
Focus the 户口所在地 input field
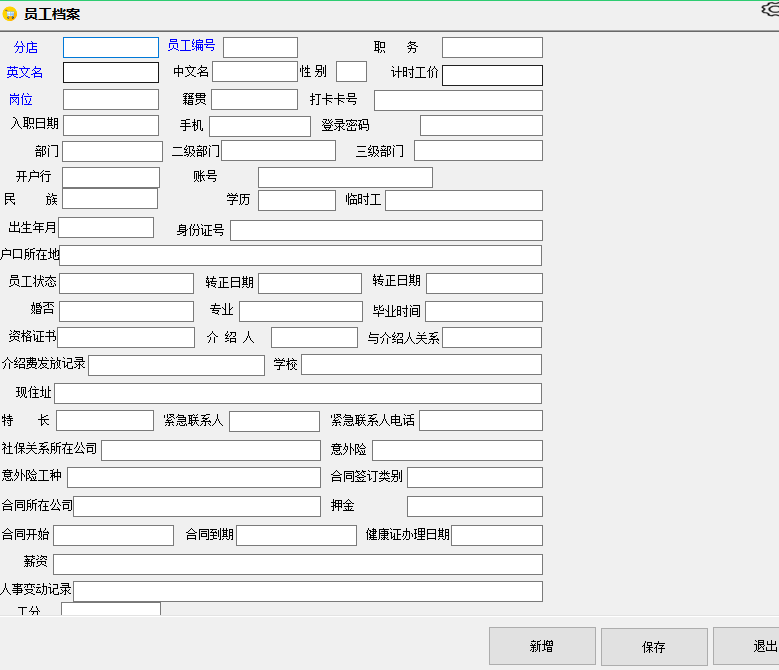point(300,256)
